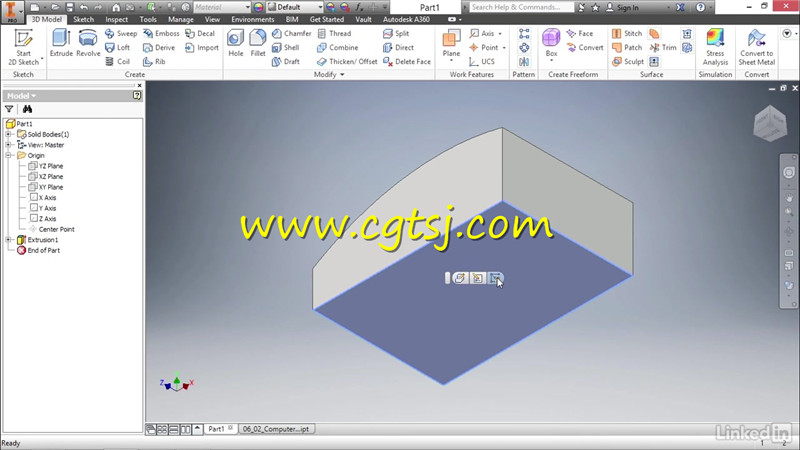
Task: Open the Sketch tab
Action: [83, 19]
